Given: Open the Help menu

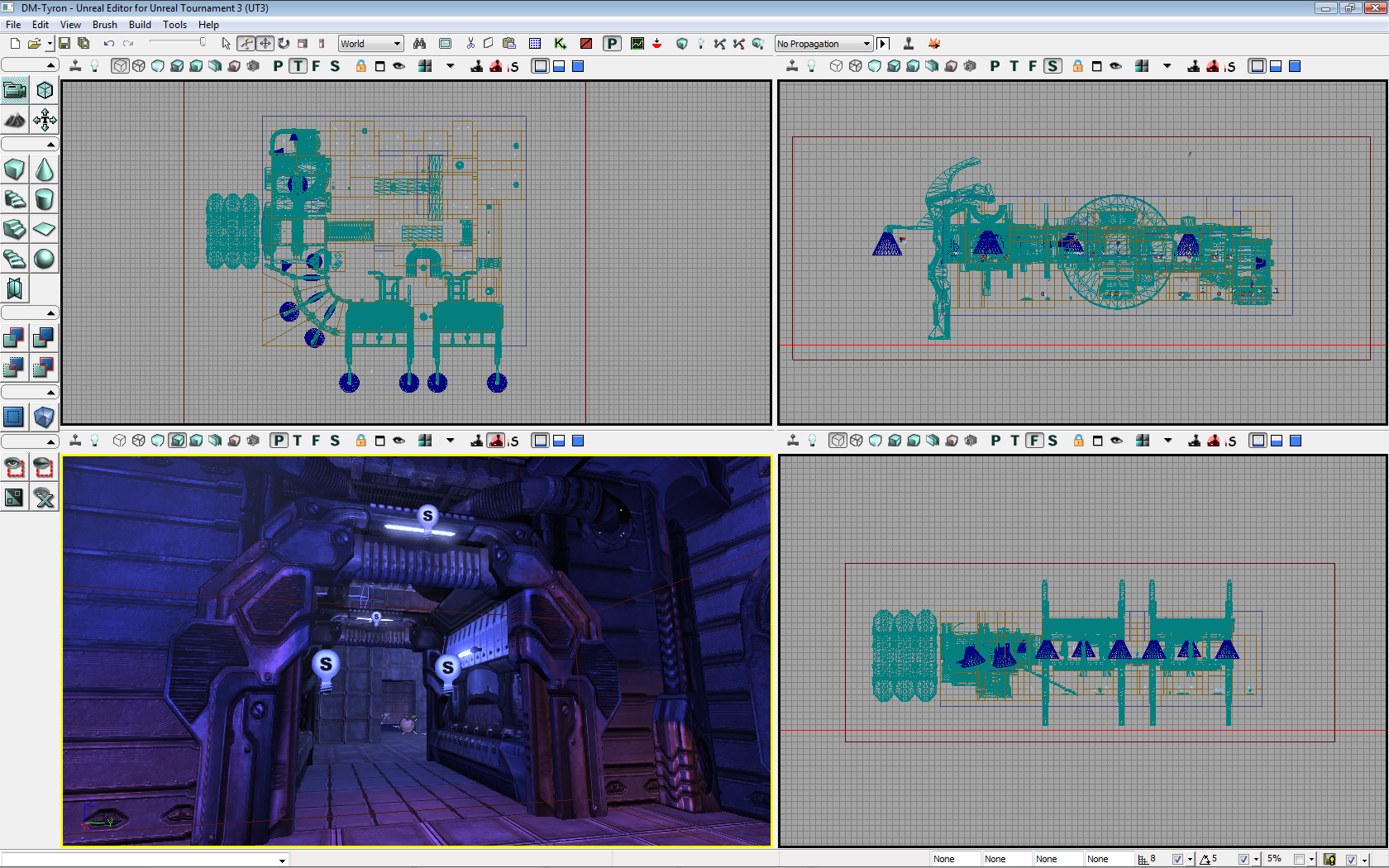Looking at the screenshot, I should tap(208, 25).
